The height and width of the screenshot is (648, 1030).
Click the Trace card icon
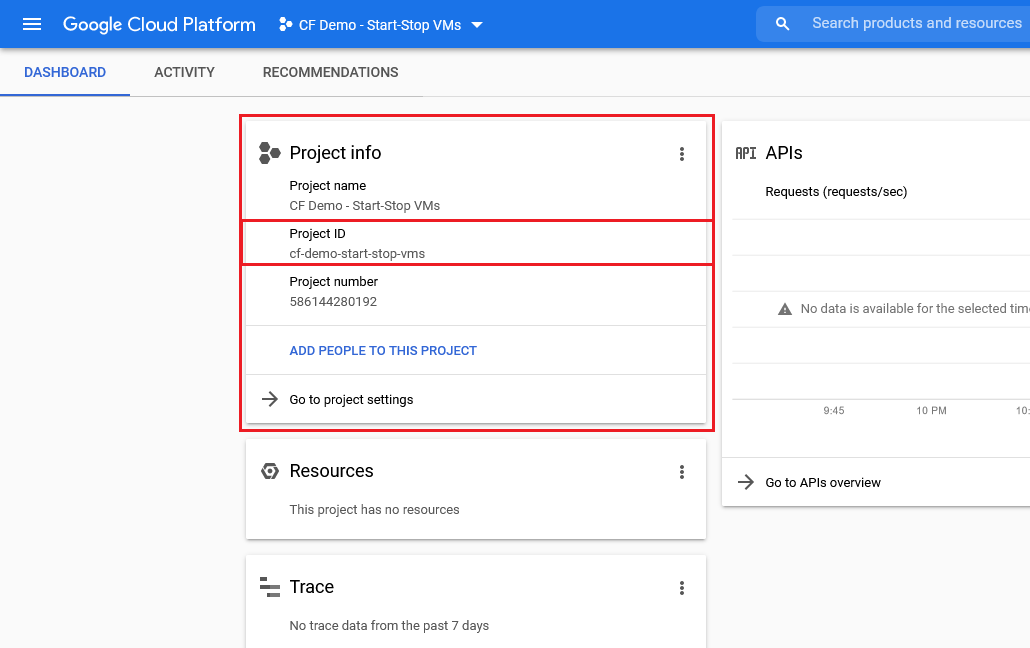(x=268, y=587)
